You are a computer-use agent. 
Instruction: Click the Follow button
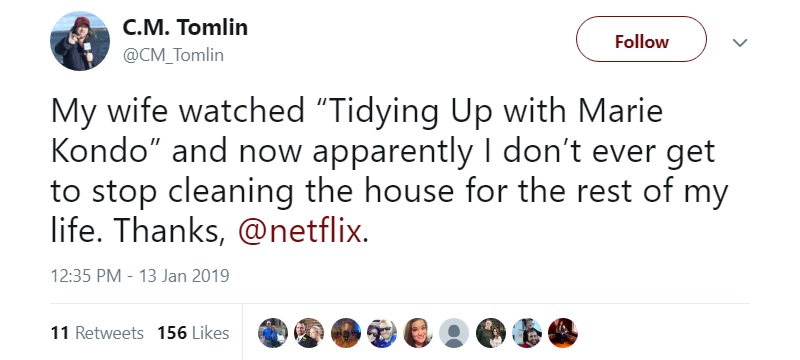641,39
